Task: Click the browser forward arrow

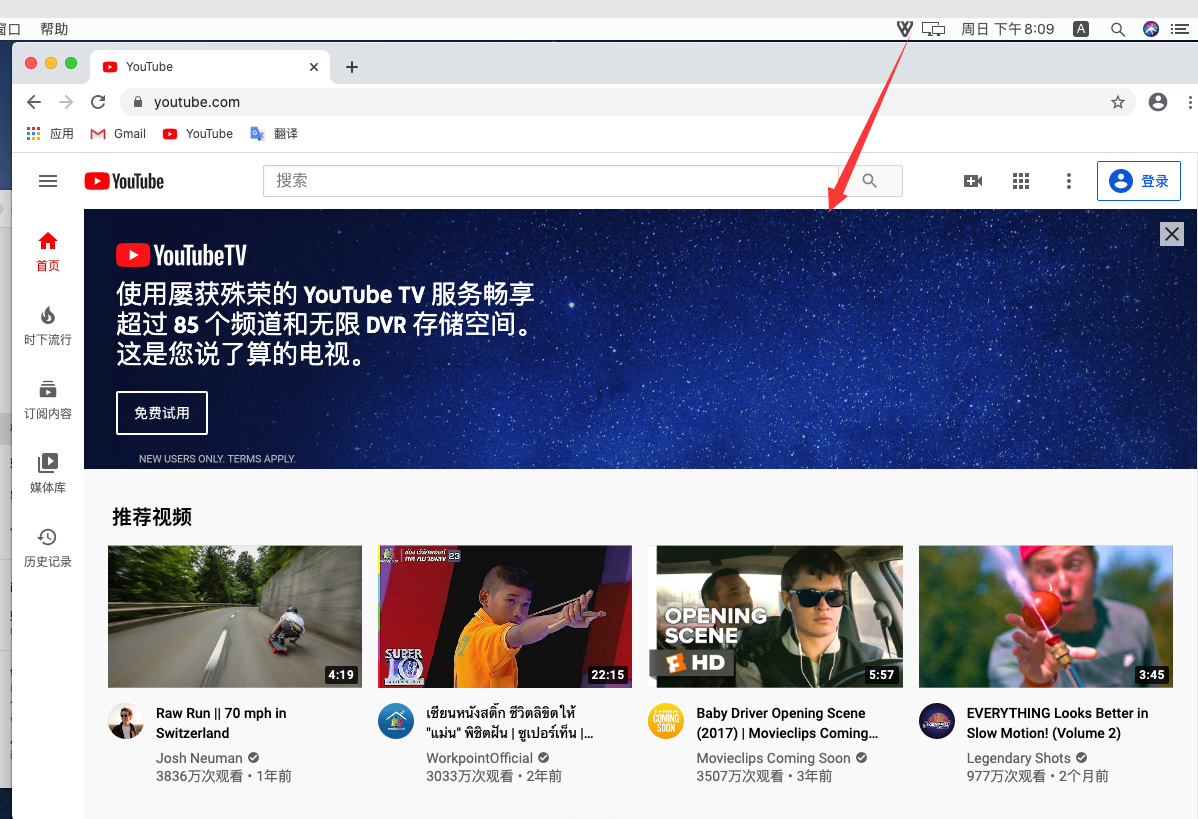Action: pos(66,102)
